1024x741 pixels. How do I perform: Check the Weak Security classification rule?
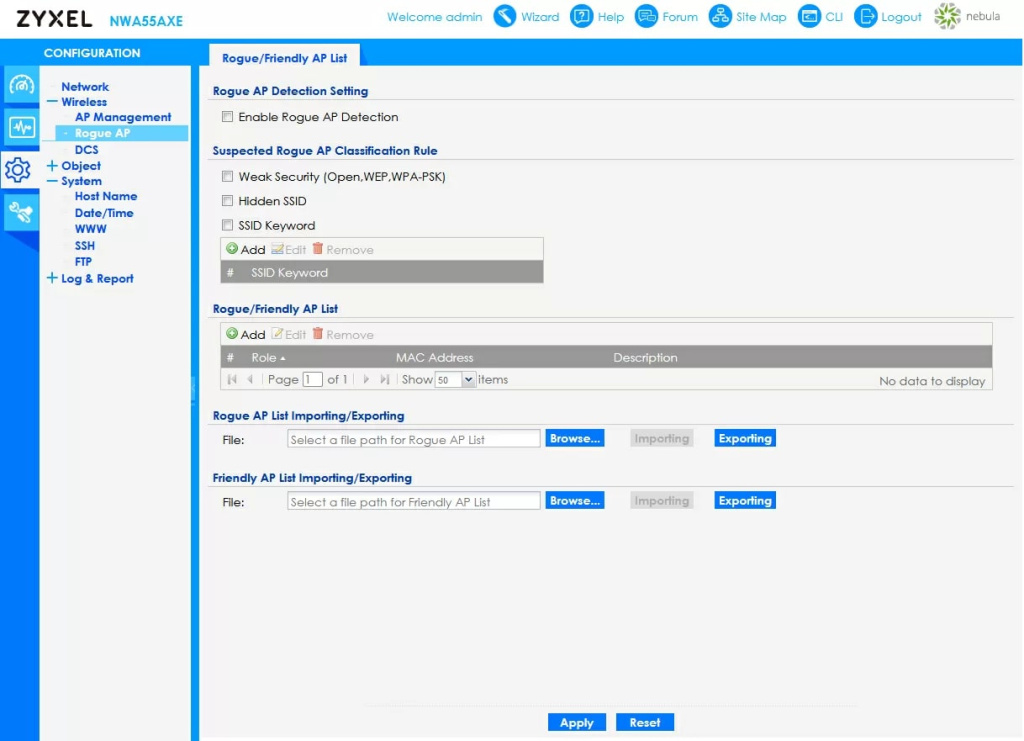tap(228, 177)
